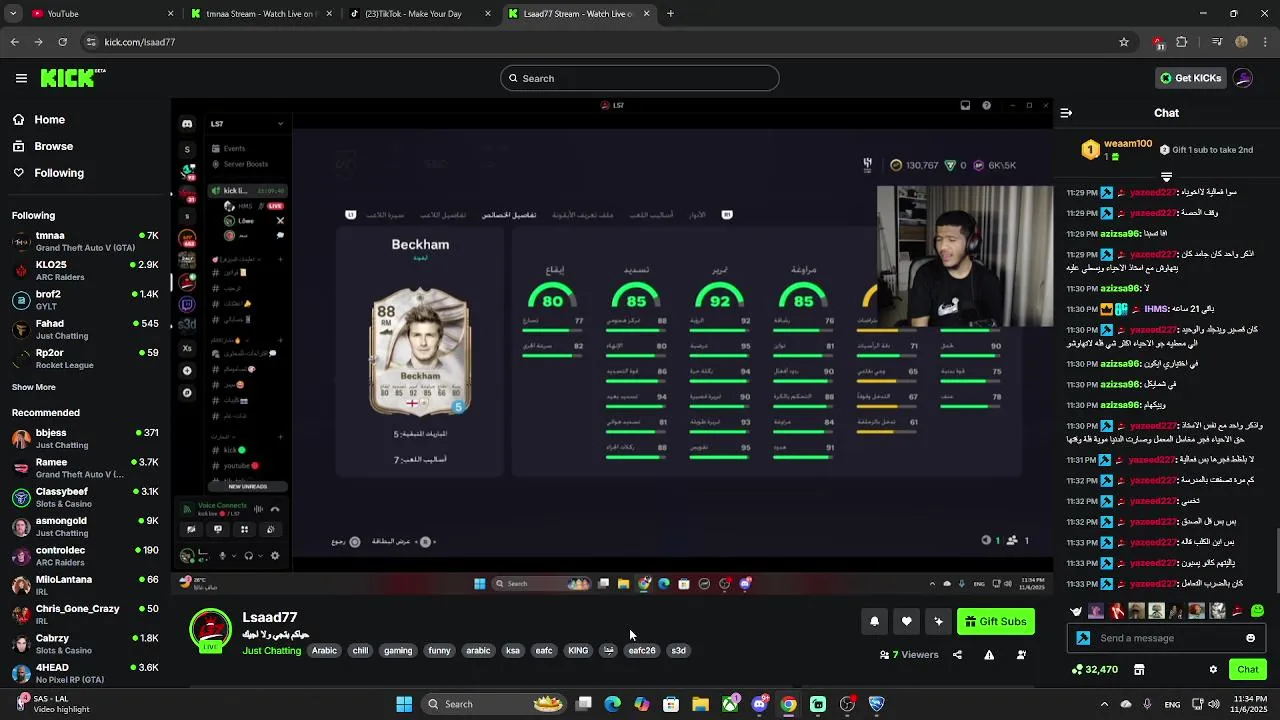The width and height of the screenshot is (1280, 720).
Task: Open OBS Studio from the taskbar
Action: [x=847, y=704]
